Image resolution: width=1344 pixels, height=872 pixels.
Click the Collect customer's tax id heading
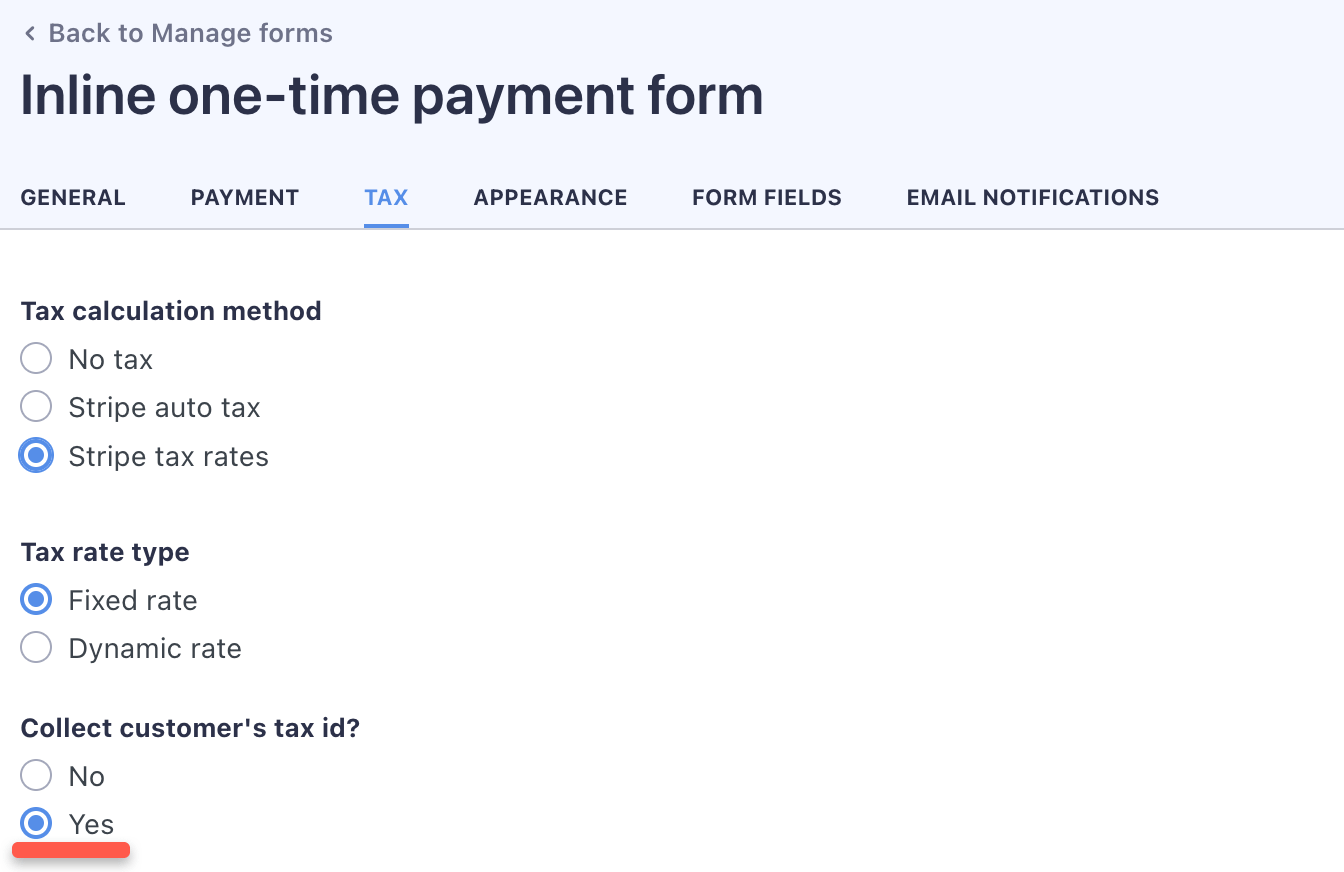[x=189, y=727]
